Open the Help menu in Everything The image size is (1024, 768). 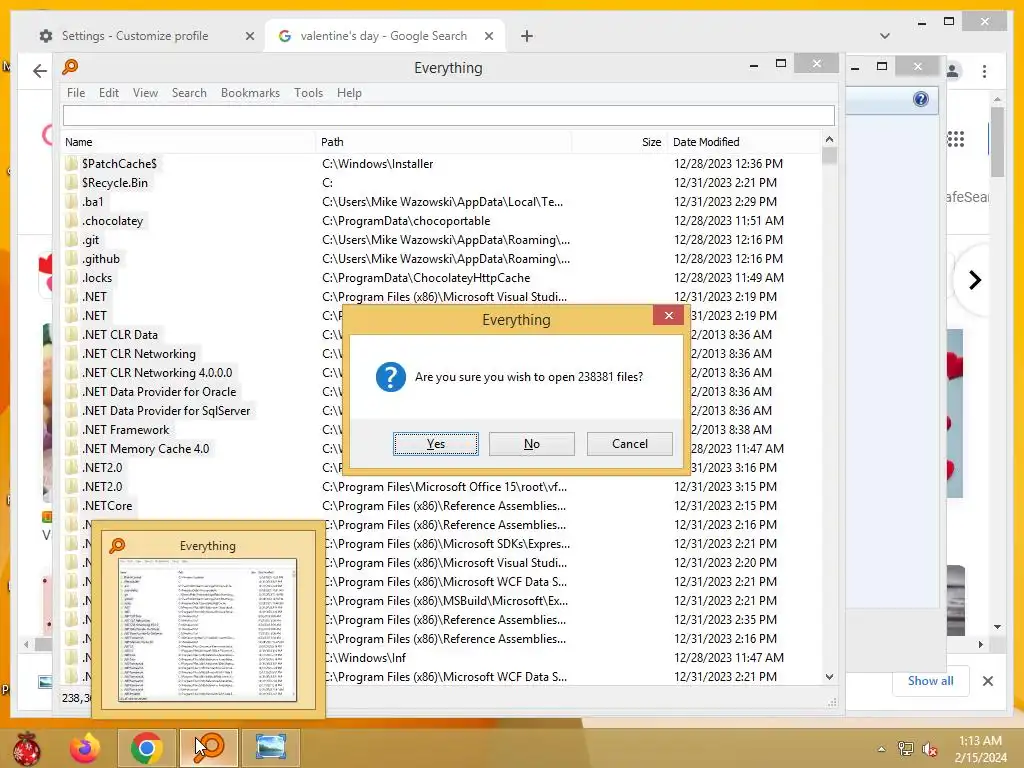pyautogui.click(x=349, y=93)
